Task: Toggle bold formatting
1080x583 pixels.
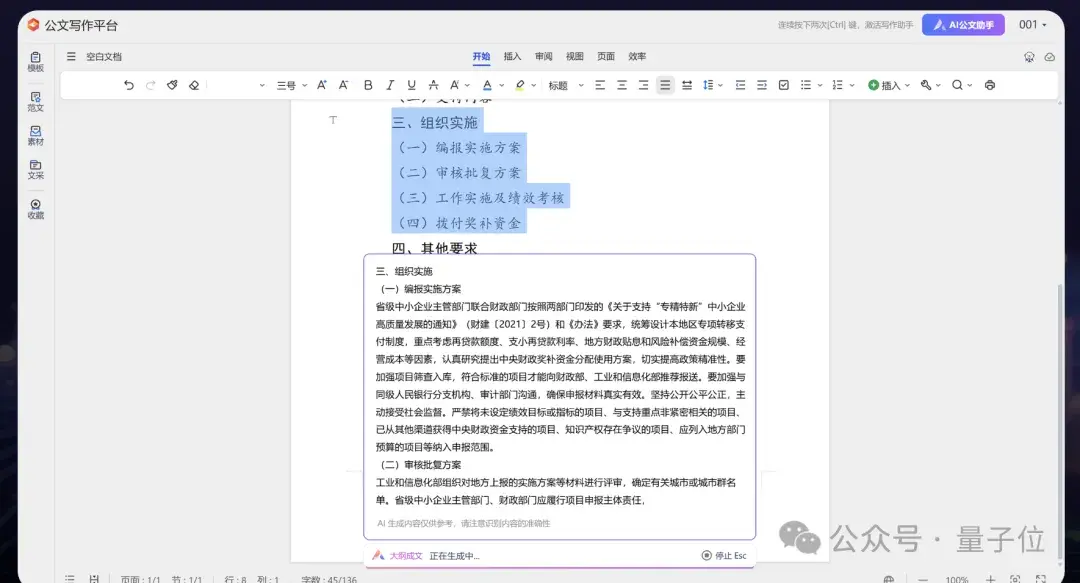Action: [x=368, y=85]
